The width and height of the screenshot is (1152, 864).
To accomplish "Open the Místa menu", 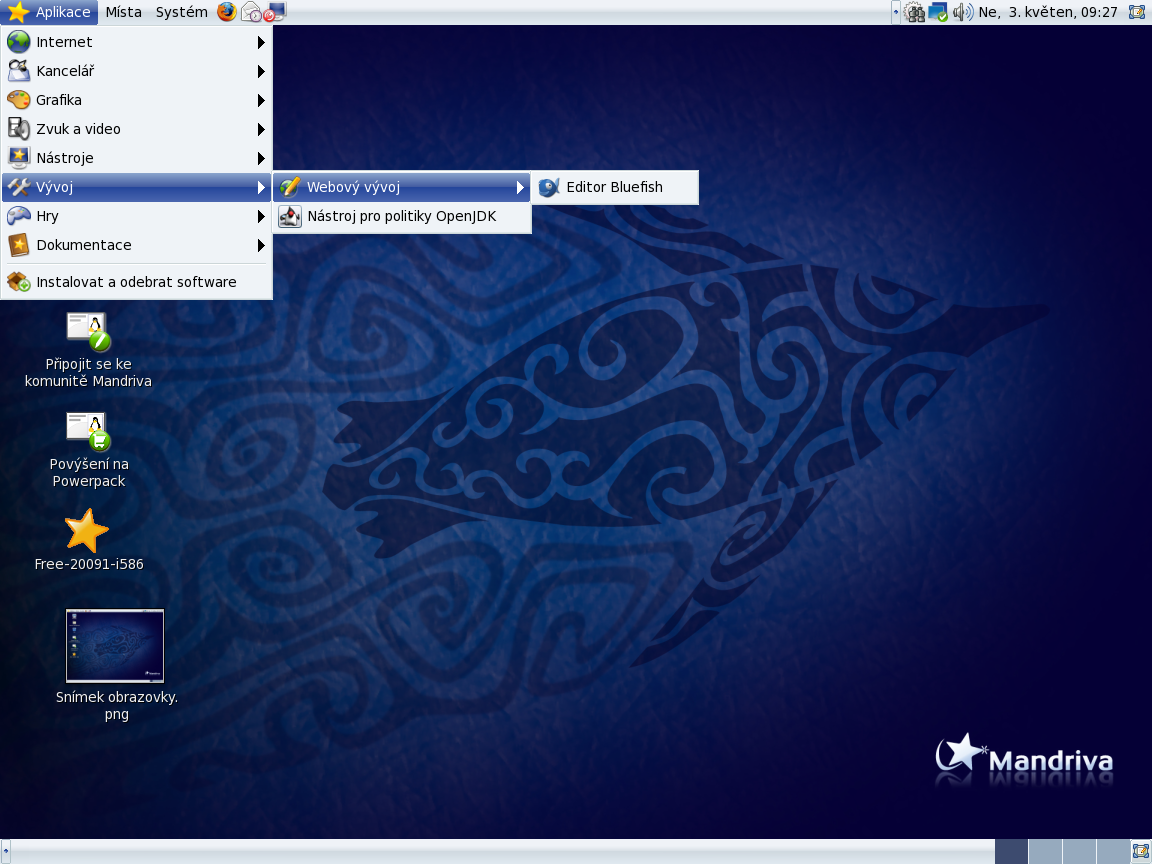I will 123,12.
